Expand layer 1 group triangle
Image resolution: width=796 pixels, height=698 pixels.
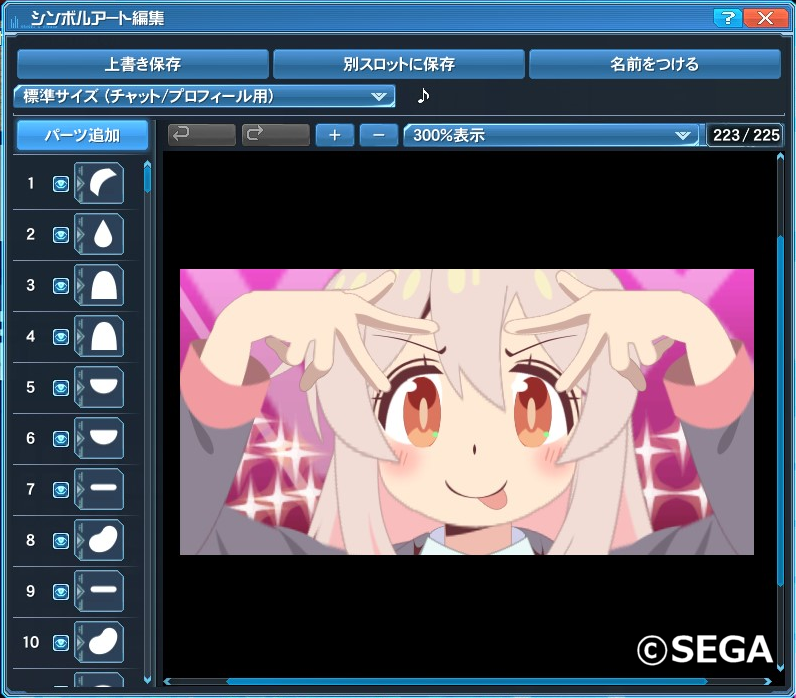point(80,183)
